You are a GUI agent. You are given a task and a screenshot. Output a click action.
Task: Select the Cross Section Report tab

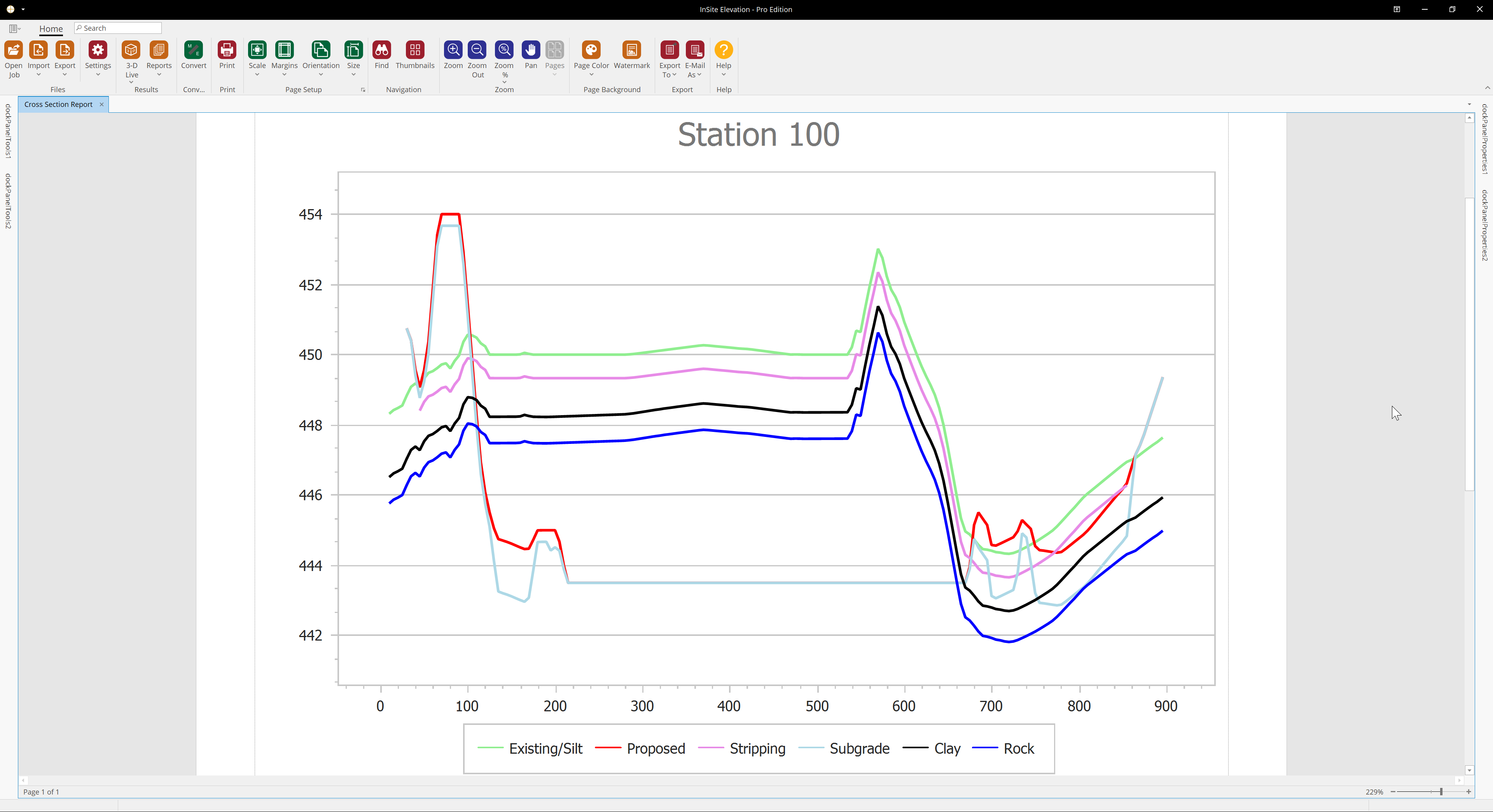coord(58,104)
